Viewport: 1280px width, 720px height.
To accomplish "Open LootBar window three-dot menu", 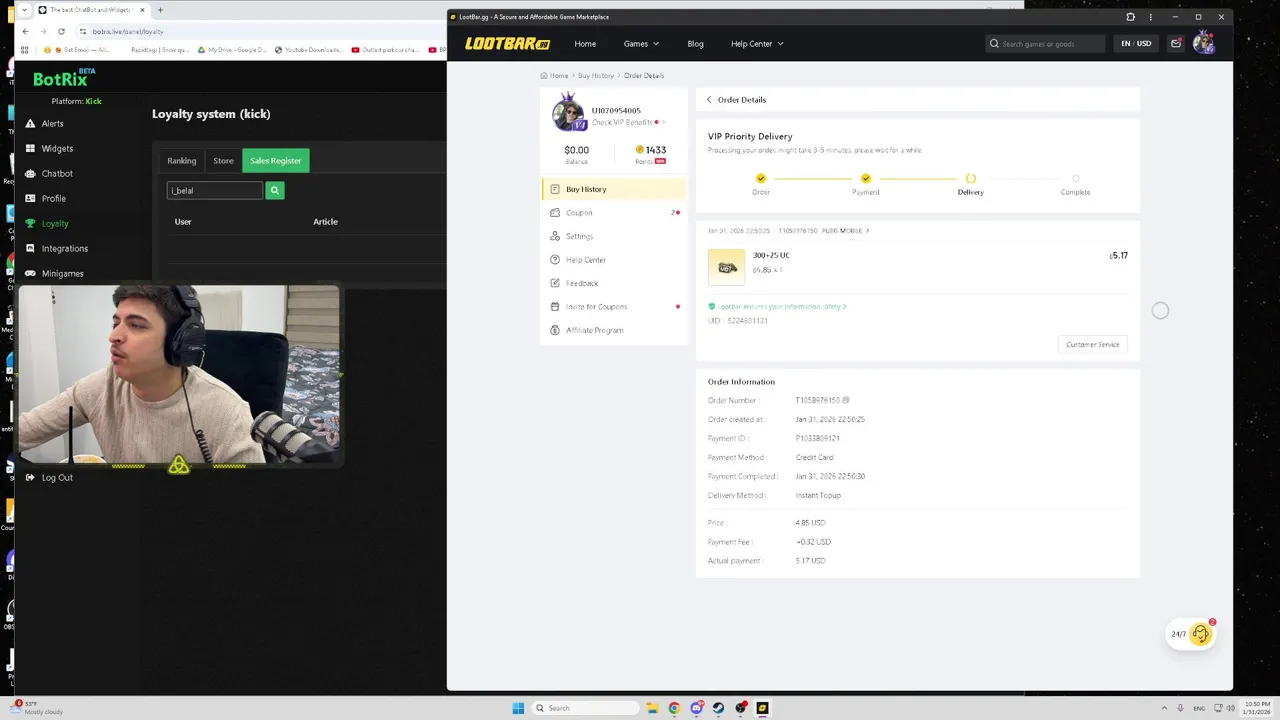I will (x=1150, y=17).
